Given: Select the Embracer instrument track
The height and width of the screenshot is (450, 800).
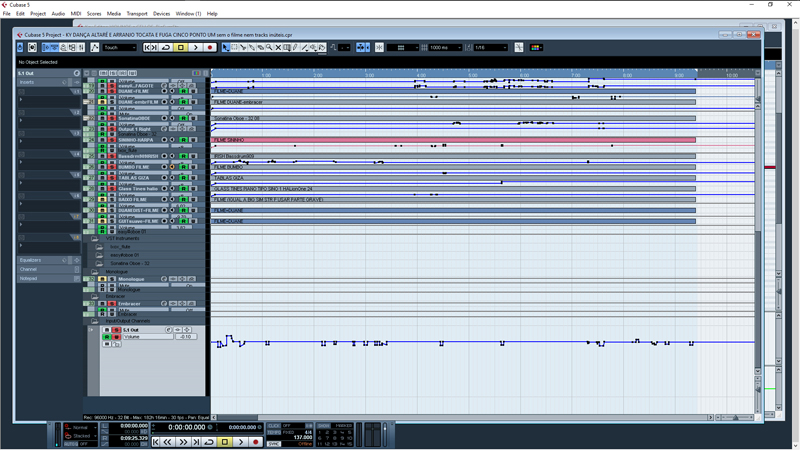Looking at the screenshot, I should [x=129, y=304].
